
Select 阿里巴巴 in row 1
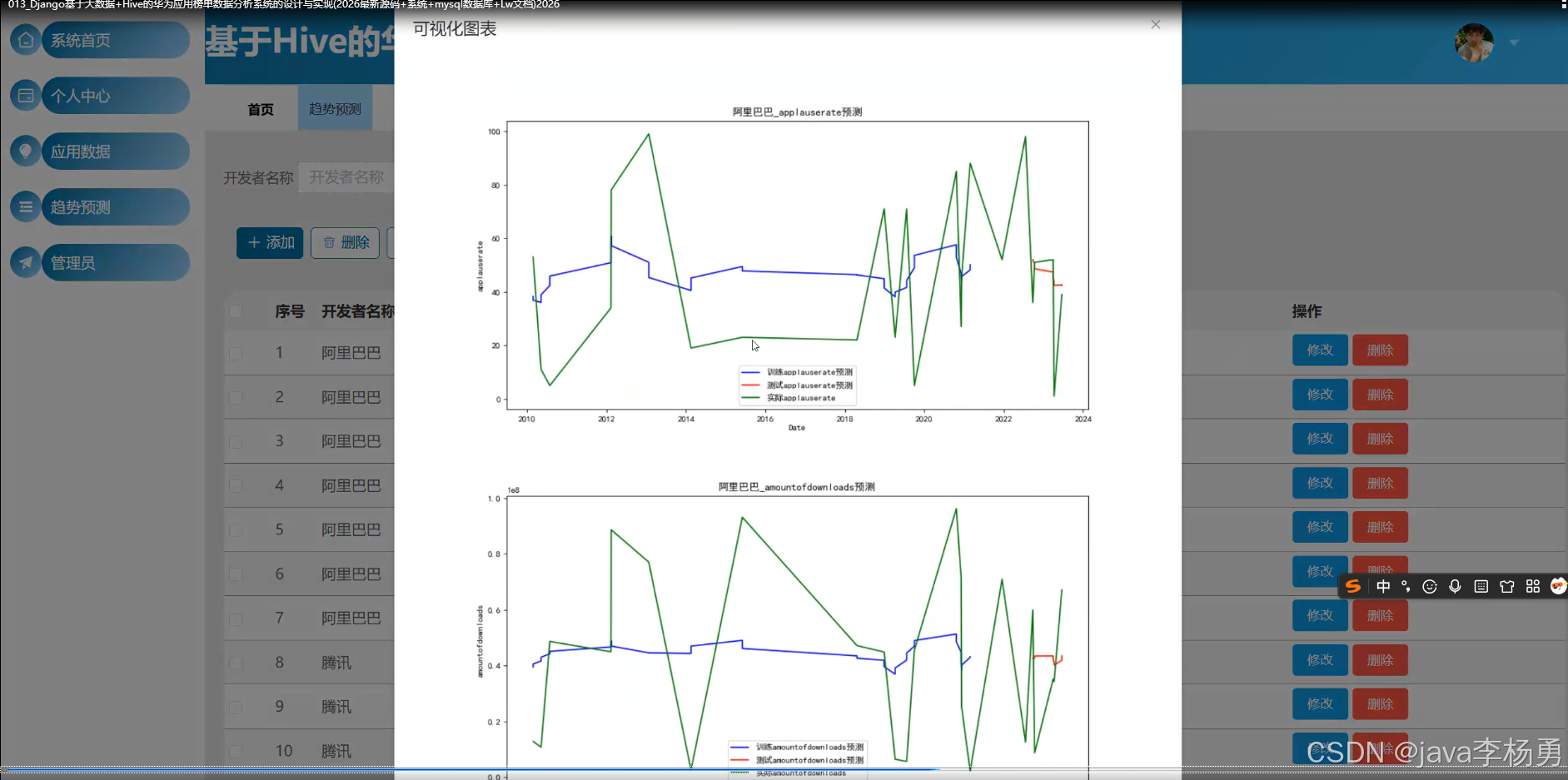[x=351, y=353]
